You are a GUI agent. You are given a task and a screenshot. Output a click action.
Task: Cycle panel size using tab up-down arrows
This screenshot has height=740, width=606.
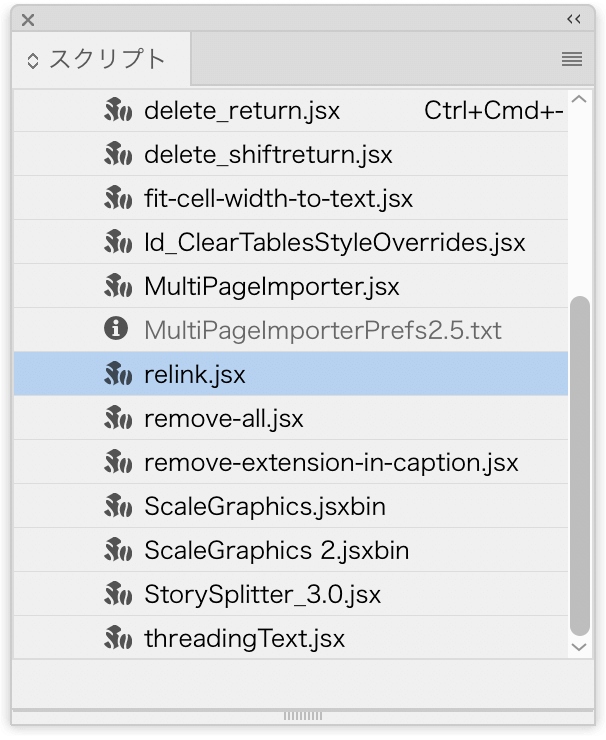33,60
